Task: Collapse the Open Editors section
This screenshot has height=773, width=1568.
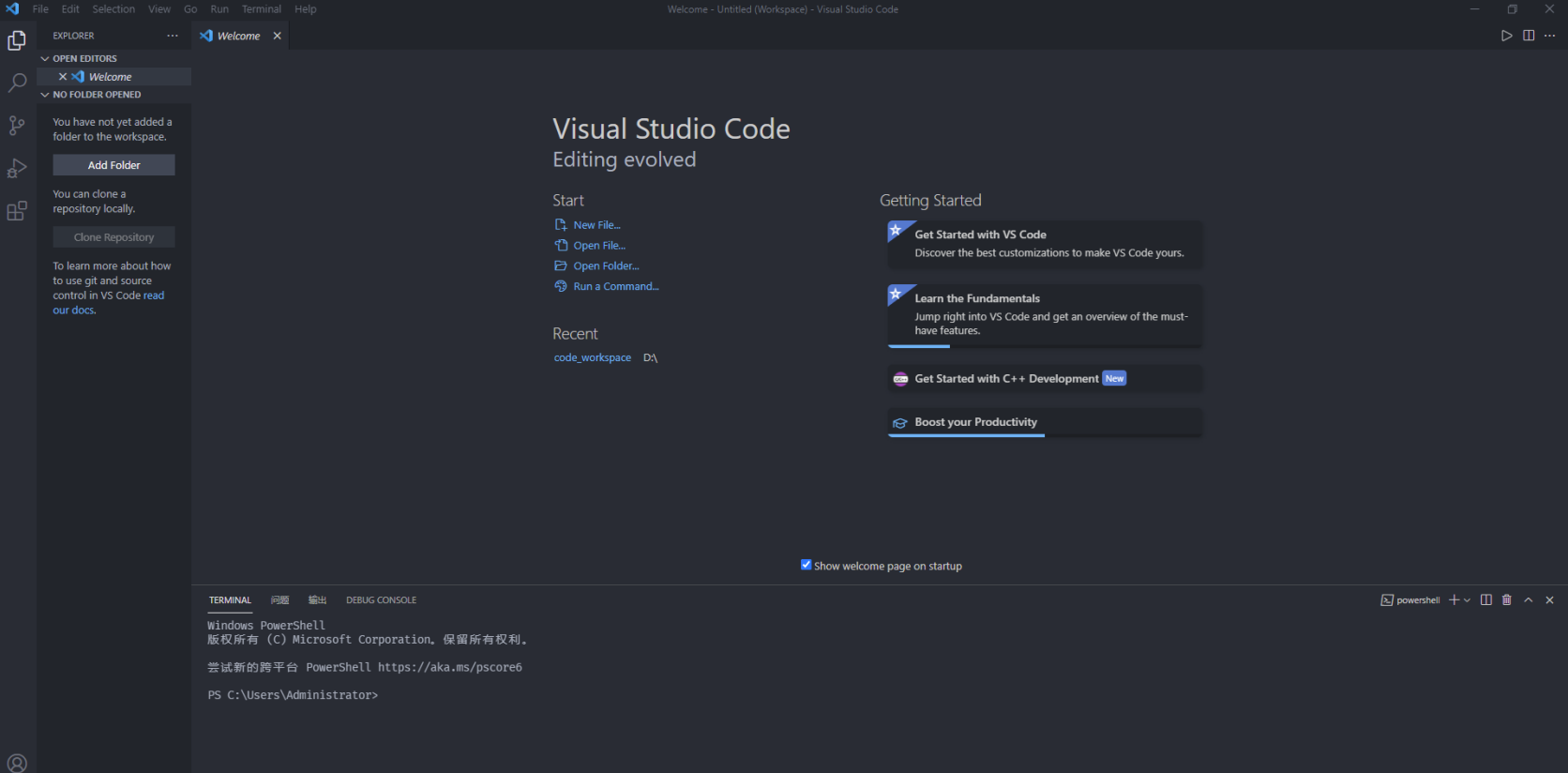Action: 44,58
